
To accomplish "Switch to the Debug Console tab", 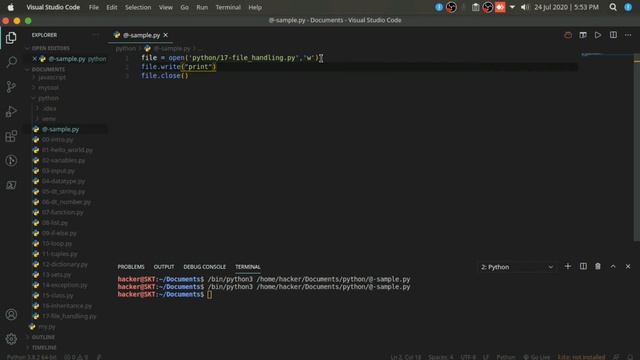I will pyautogui.click(x=204, y=267).
